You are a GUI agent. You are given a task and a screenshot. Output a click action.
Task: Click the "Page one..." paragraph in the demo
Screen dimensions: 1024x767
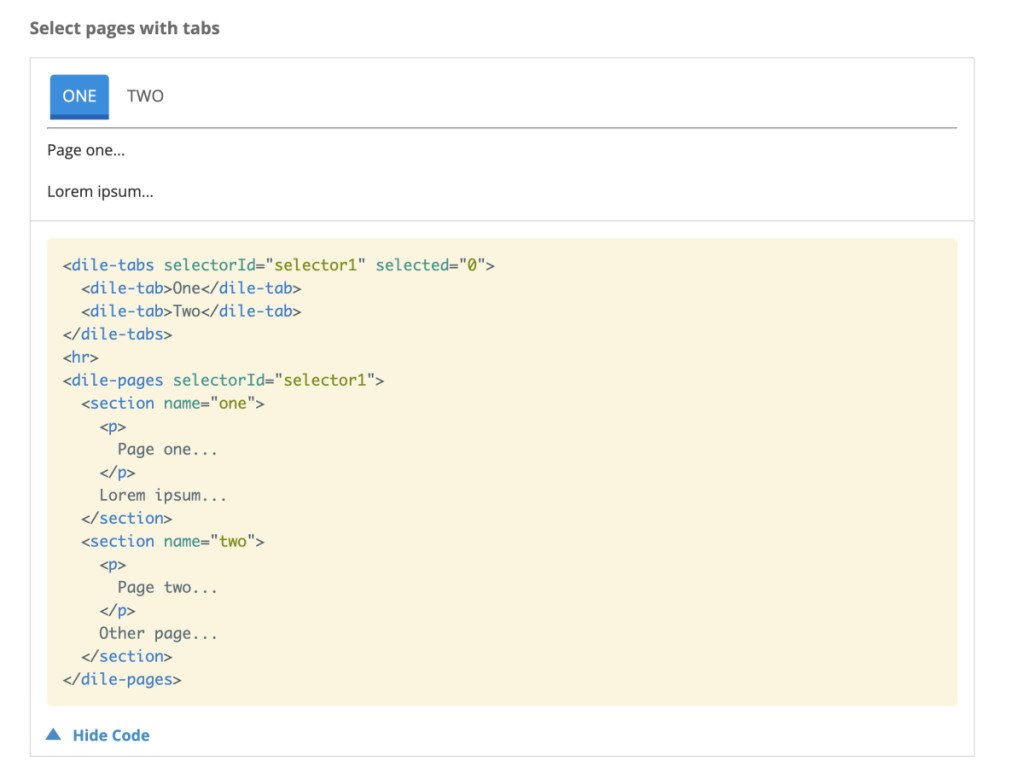click(86, 151)
